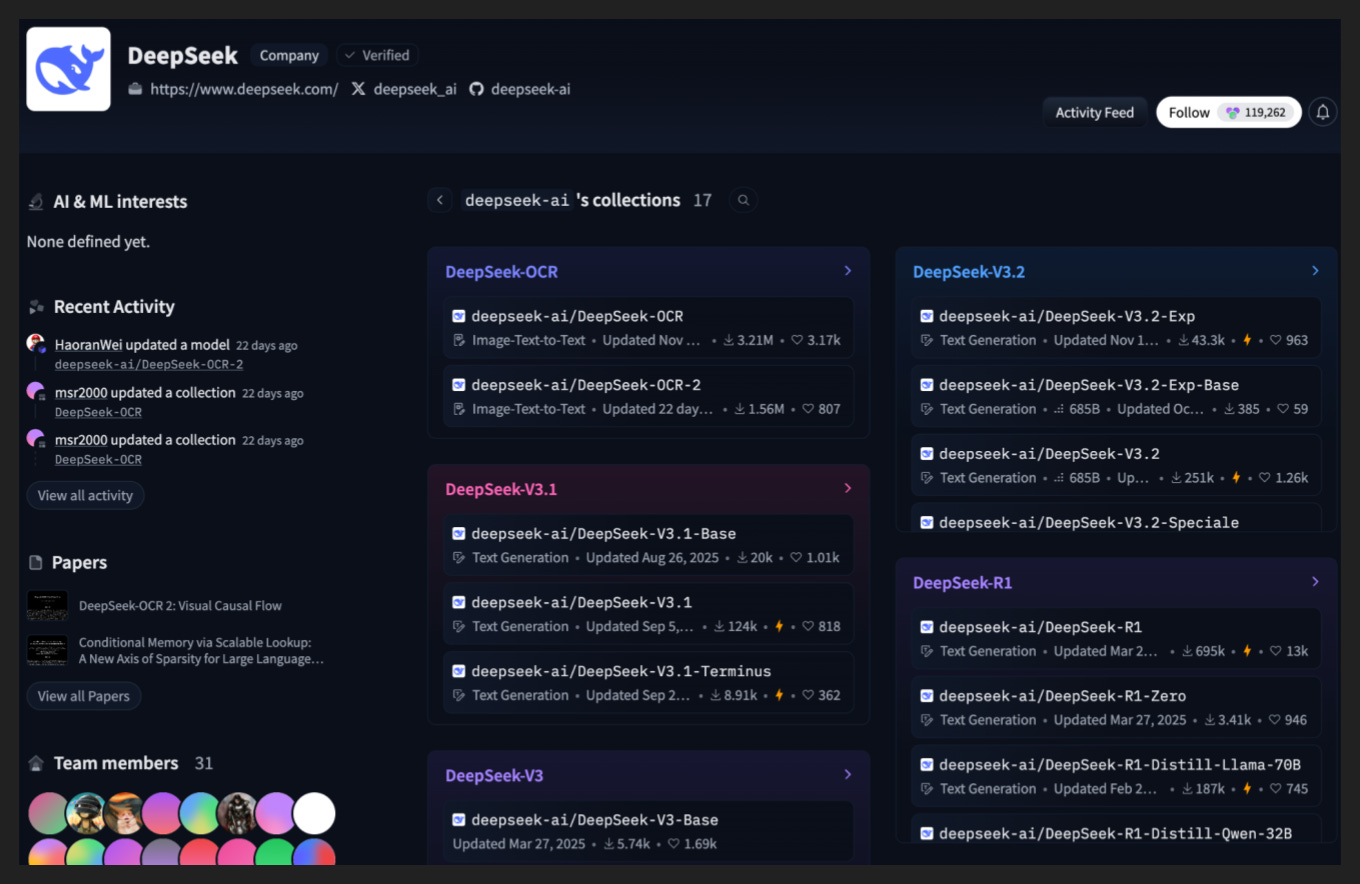The image size is (1360, 884).
Task: Click the Image-Text-to-Text icon on DeepSeek-OCR-2 row
Action: click(x=459, y=409)
